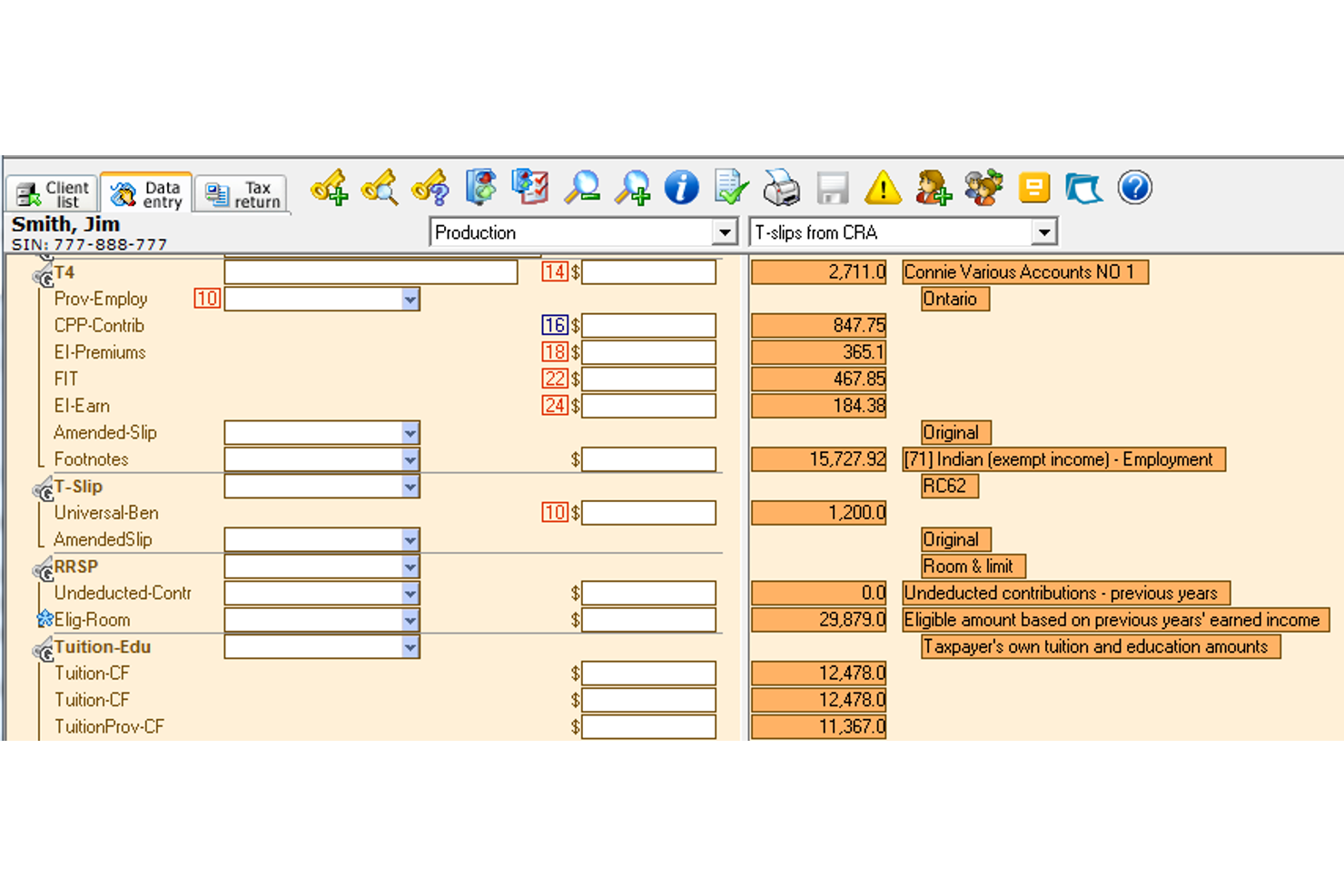The width and height of the screenshot is (1344, 896).
Task: Click the star icon beside Elig-Room
Action: (x=44, y=619)
